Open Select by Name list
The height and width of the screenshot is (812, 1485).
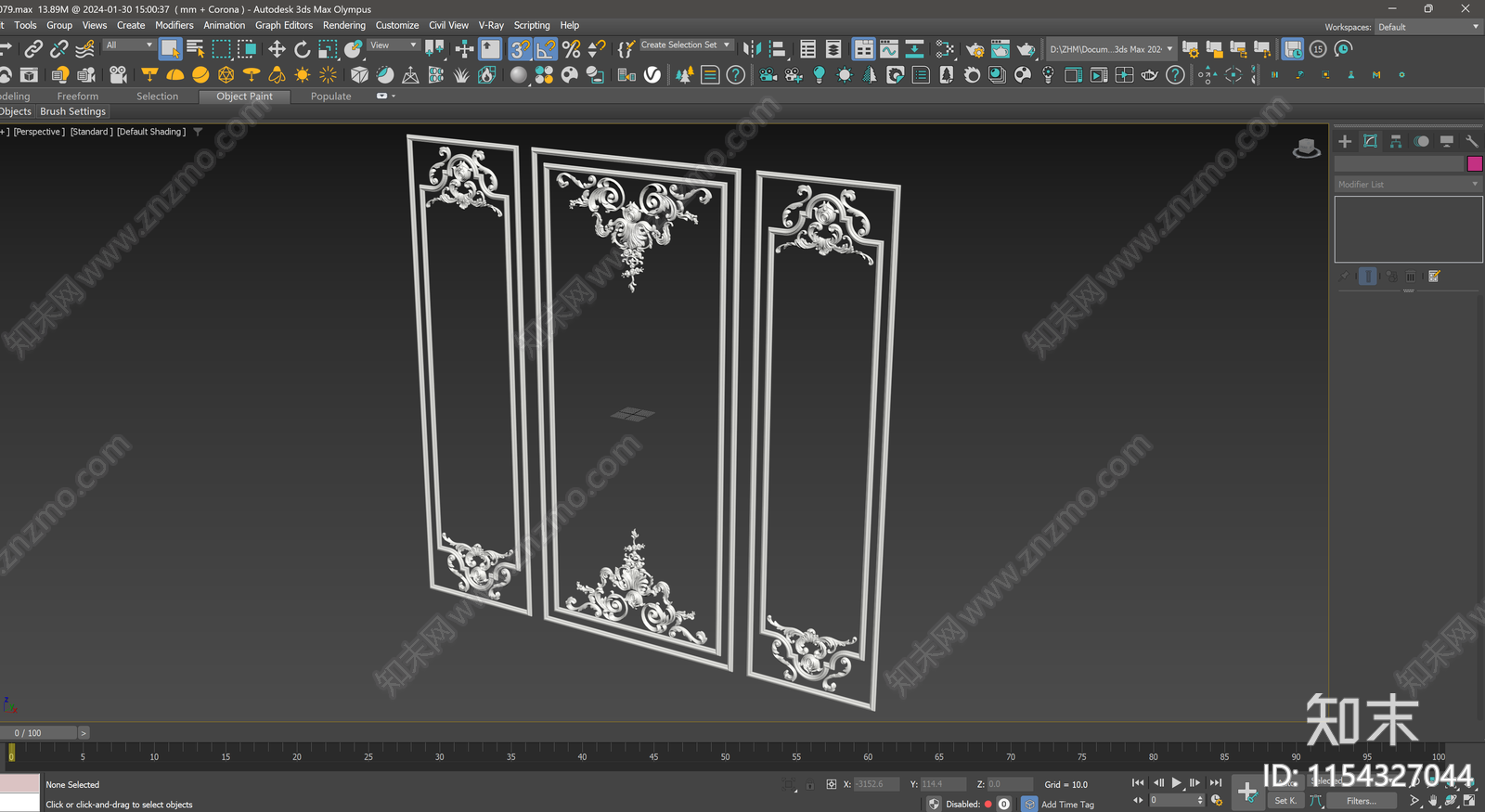[x=195, y=48]
